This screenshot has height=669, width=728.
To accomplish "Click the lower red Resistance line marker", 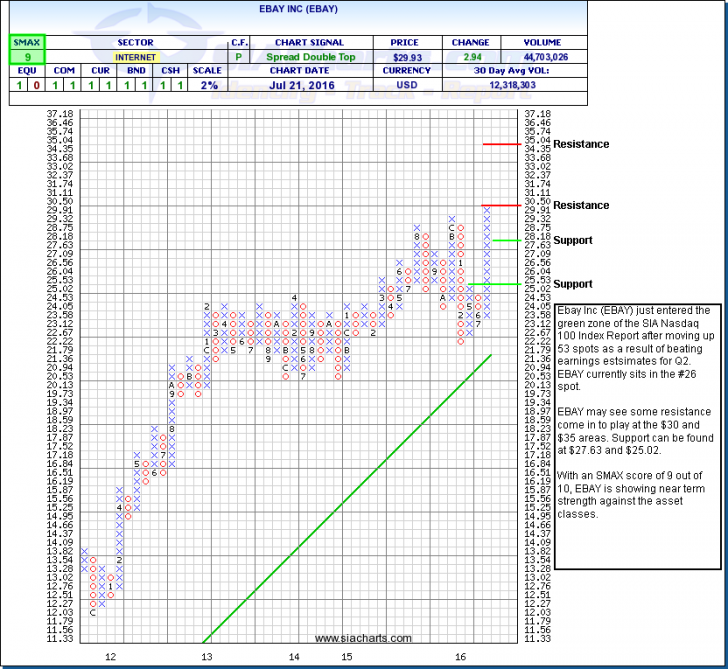I will click(500, 205).
